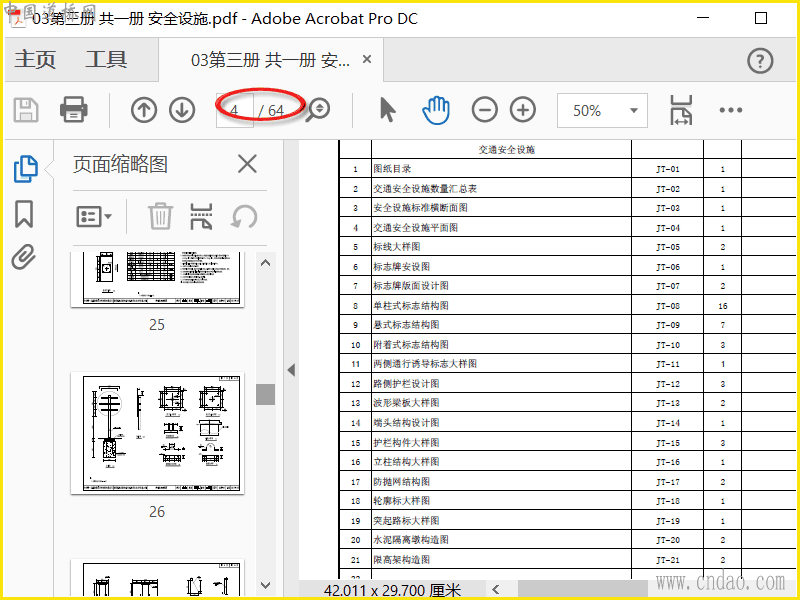Click the 单柱式标志结构图 entry
Viewport: 800px width, 600px height.
pyautogui.click(x=411, y=306)
